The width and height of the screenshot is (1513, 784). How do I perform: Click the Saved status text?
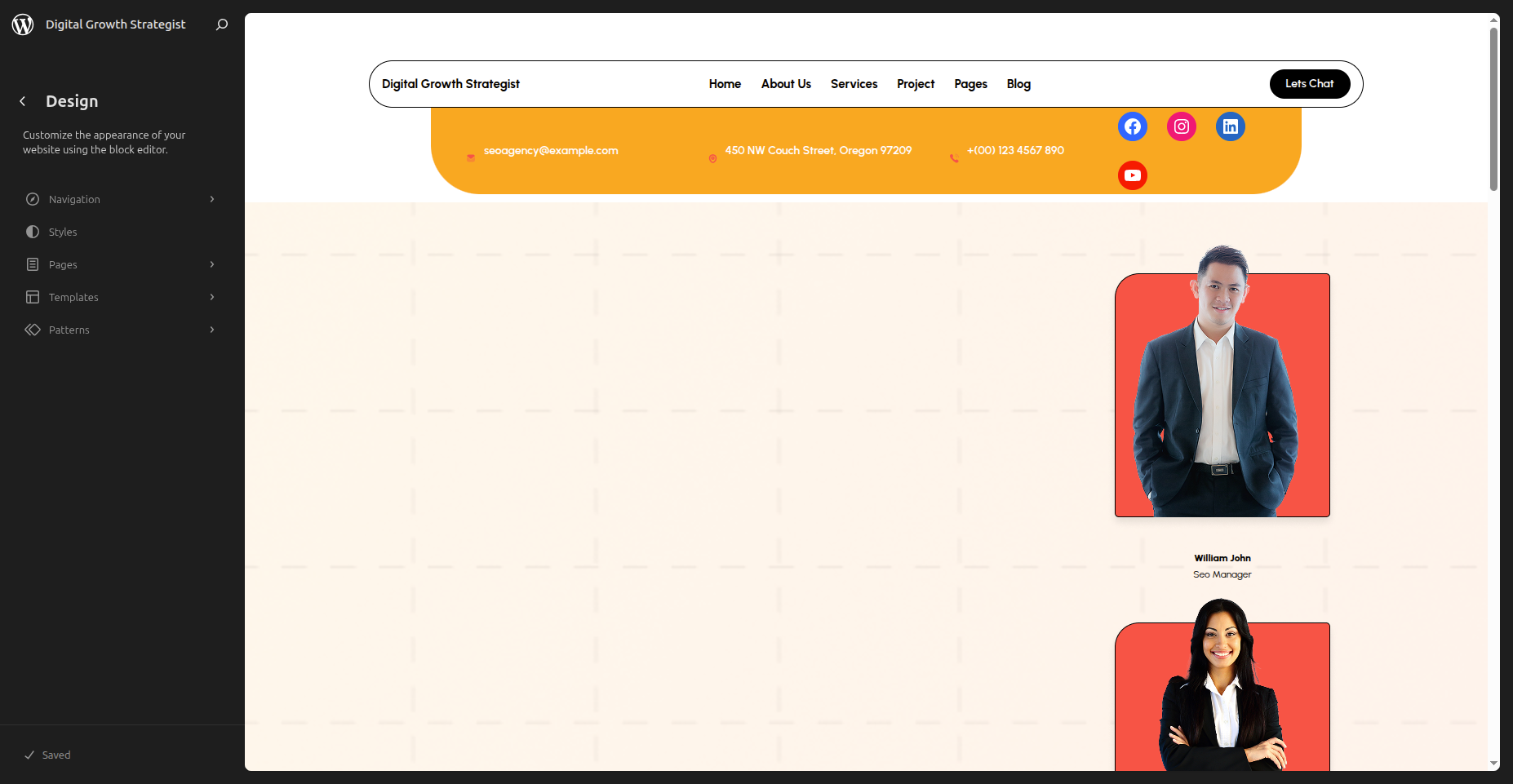click(x=56, y=755)
